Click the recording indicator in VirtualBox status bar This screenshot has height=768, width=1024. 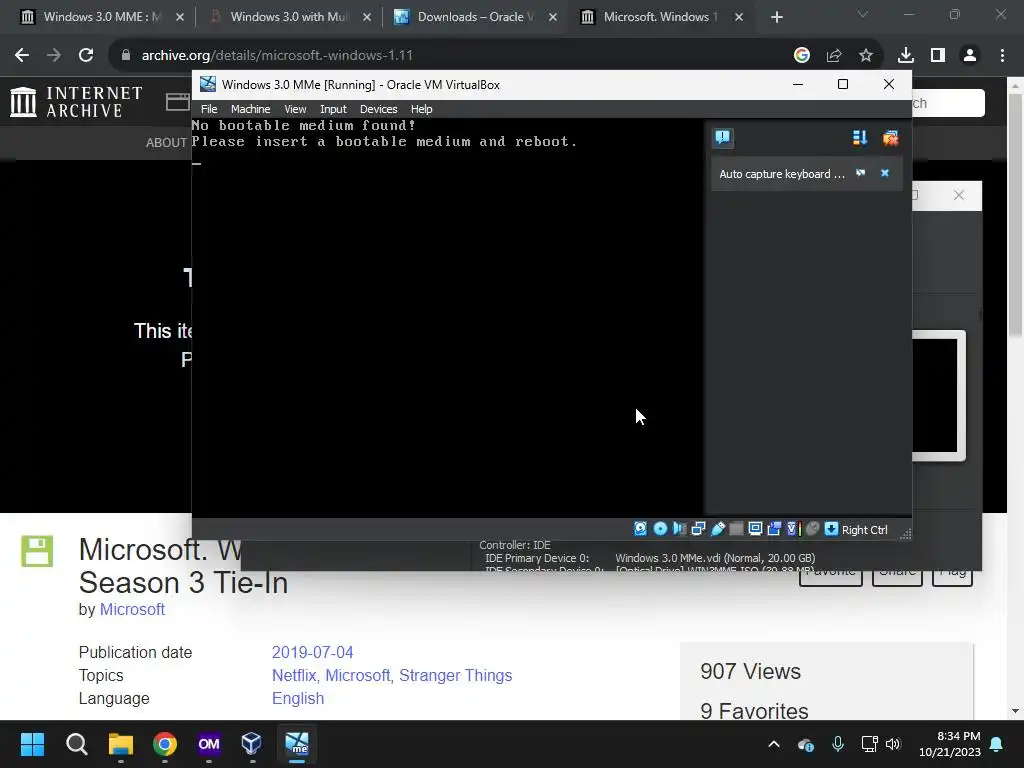coord(775,529)
